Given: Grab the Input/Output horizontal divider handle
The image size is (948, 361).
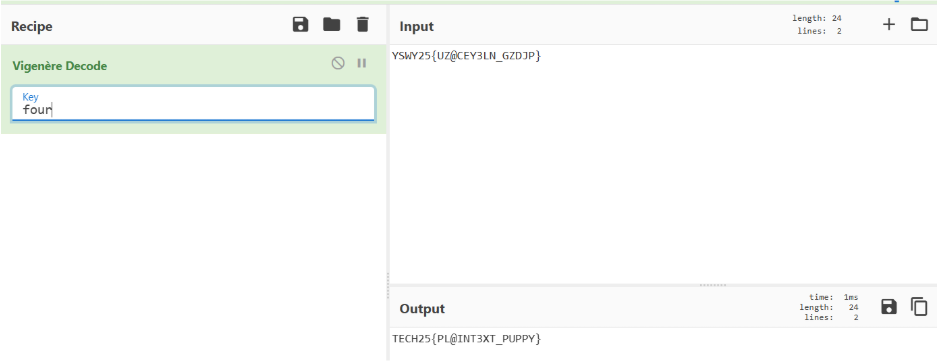Looking at the screenshot, I should pyautogui.click(x=713, y=285).
